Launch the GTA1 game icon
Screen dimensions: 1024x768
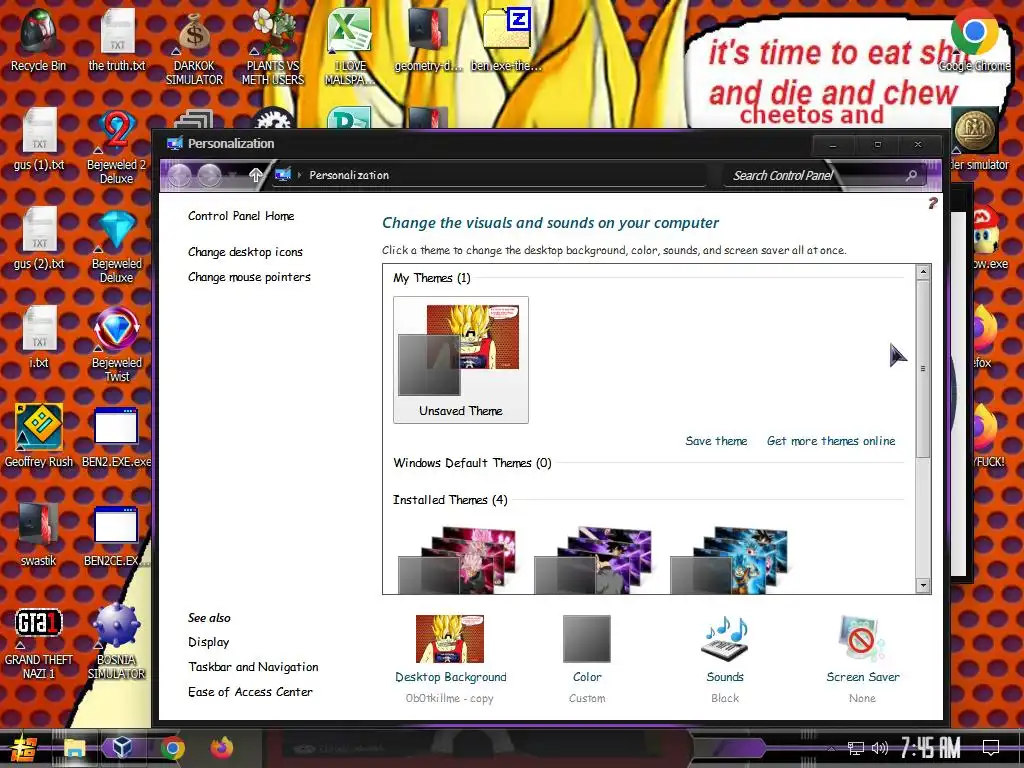pos(39,641)
